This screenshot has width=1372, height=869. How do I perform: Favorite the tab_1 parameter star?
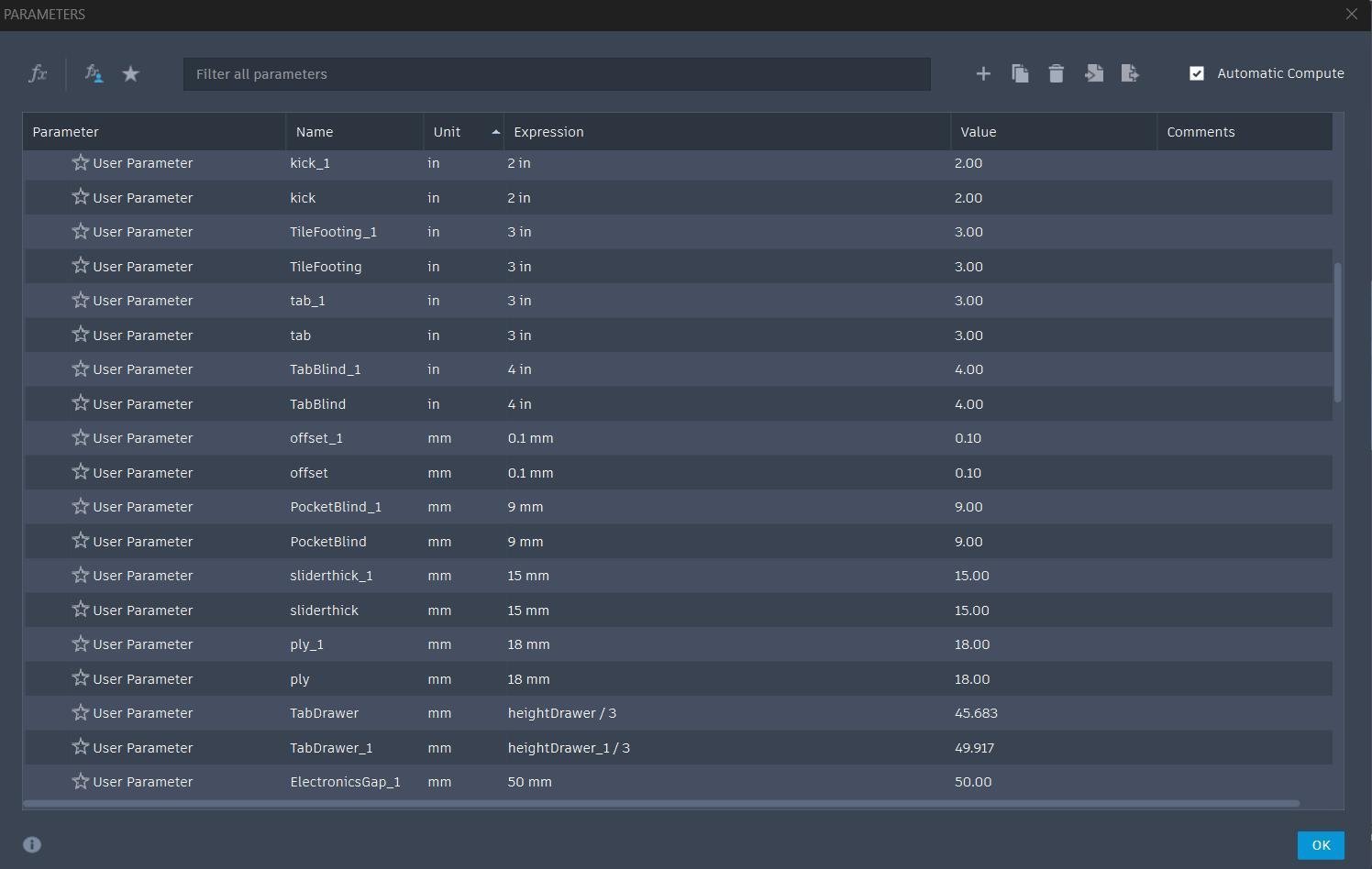tap(81, 300)
